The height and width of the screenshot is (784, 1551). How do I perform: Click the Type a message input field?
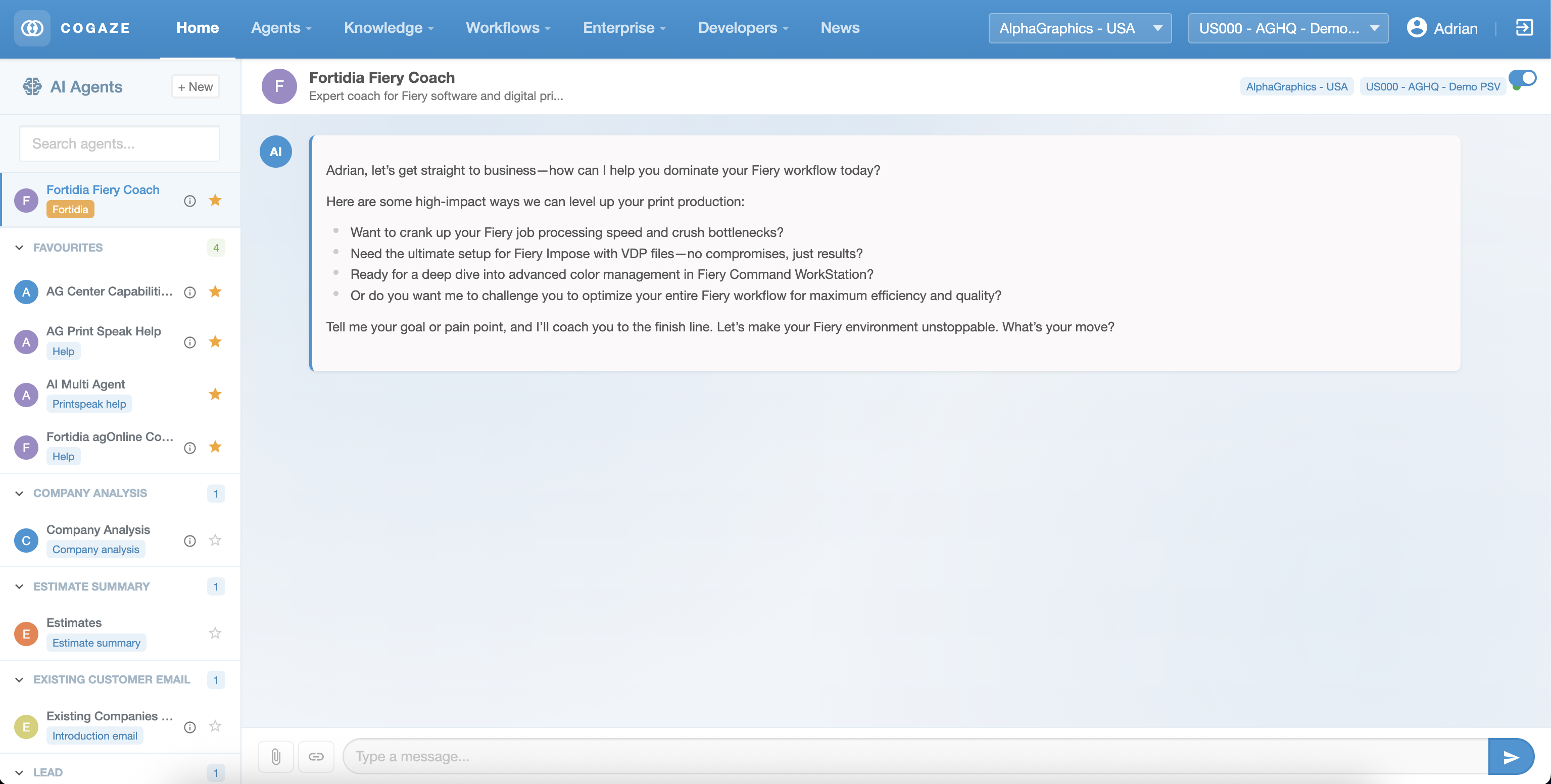tap(722, 756)
